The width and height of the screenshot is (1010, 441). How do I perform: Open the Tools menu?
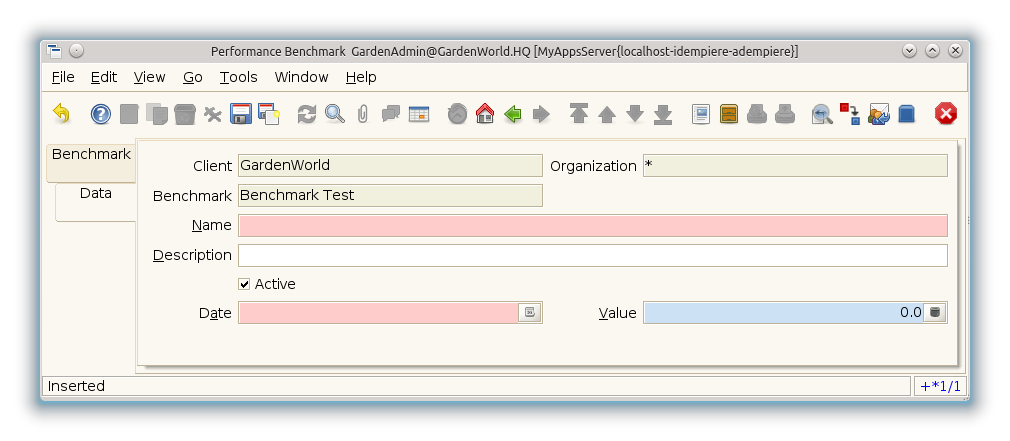(238, 77)
